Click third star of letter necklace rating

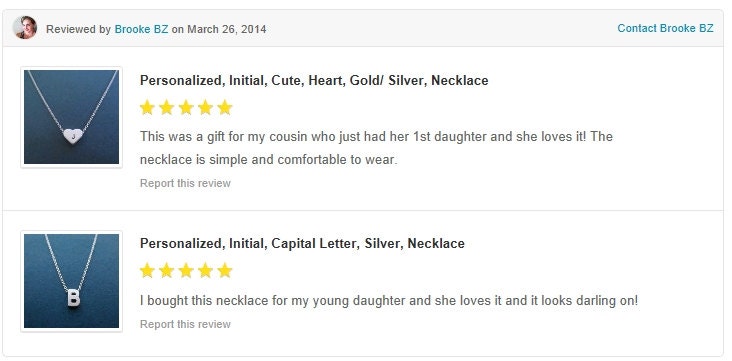pos(186,270)
